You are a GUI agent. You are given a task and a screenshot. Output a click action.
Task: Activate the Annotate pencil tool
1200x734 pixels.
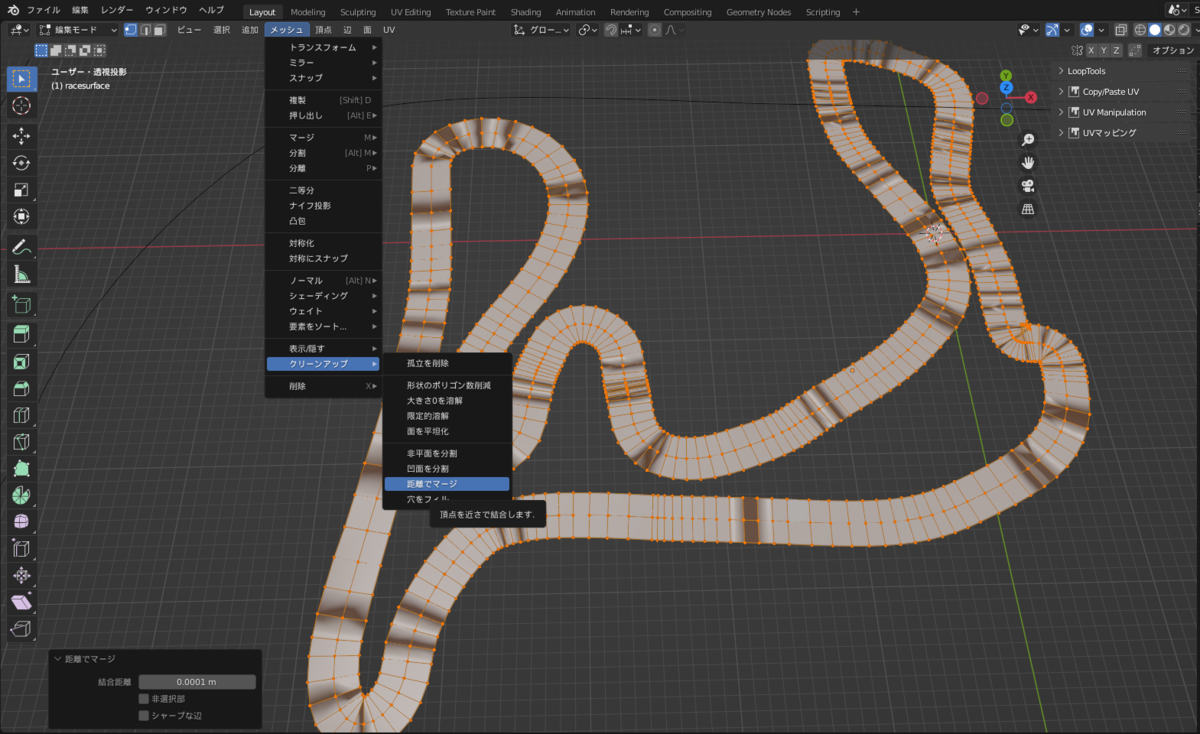(21, 246)
